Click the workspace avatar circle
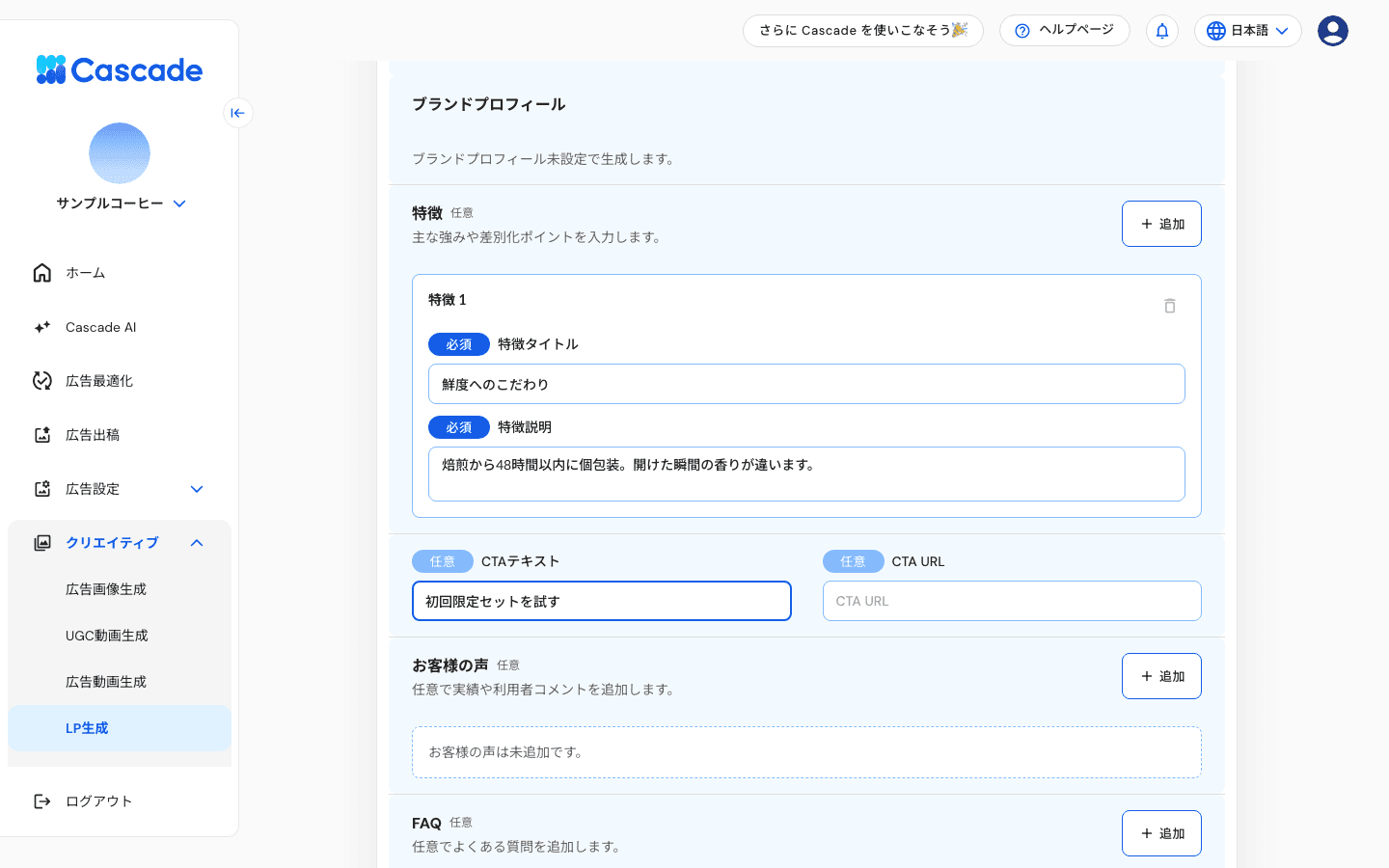Screen dimensions: 1389x868 (x=120, y=153)
